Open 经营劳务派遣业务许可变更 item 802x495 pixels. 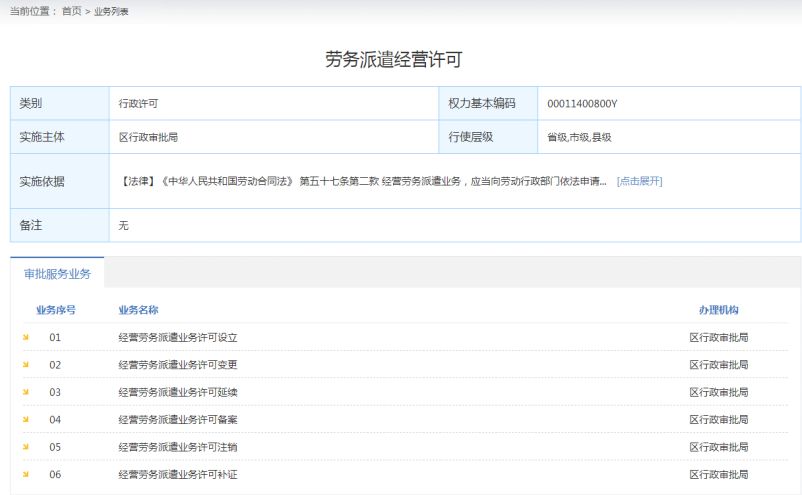tap(177, 365)
